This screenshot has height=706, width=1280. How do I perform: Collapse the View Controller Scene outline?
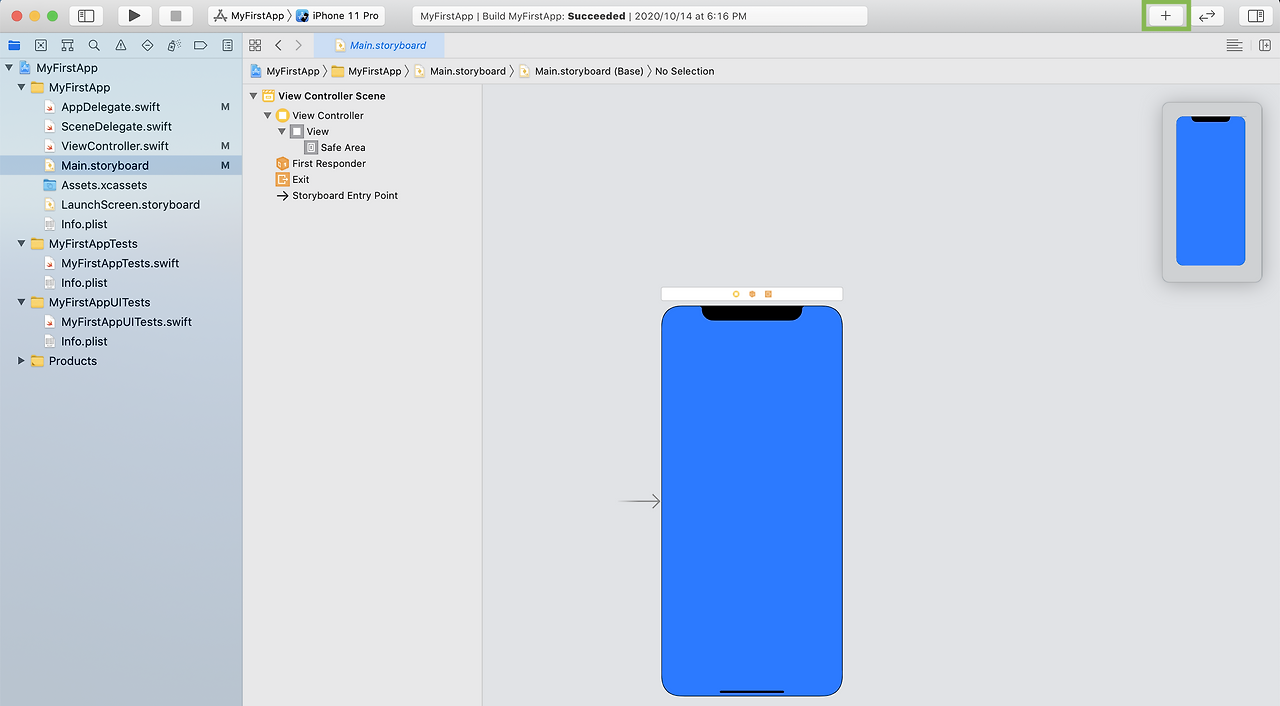point(254,96)
